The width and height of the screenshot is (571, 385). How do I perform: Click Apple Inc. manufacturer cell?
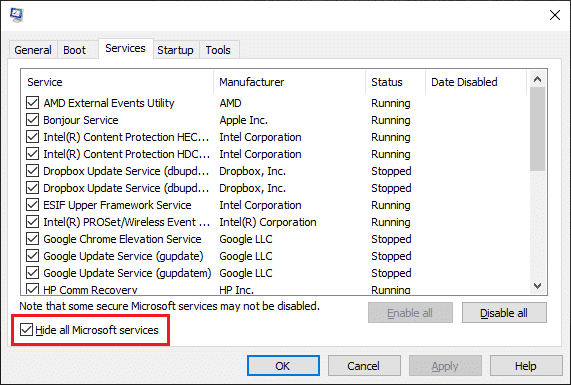click(x=244, y=120)
